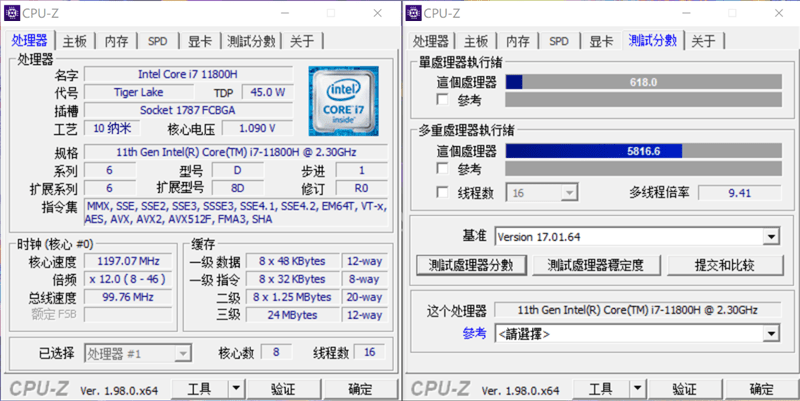Click the 測試處理器分數 button

click(471, 265)
